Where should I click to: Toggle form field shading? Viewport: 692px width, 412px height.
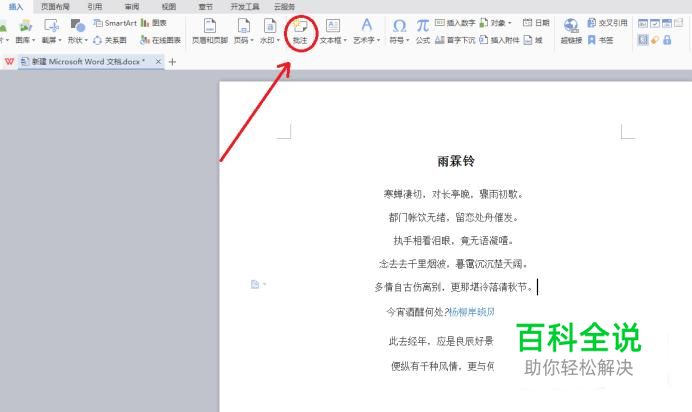643,40
